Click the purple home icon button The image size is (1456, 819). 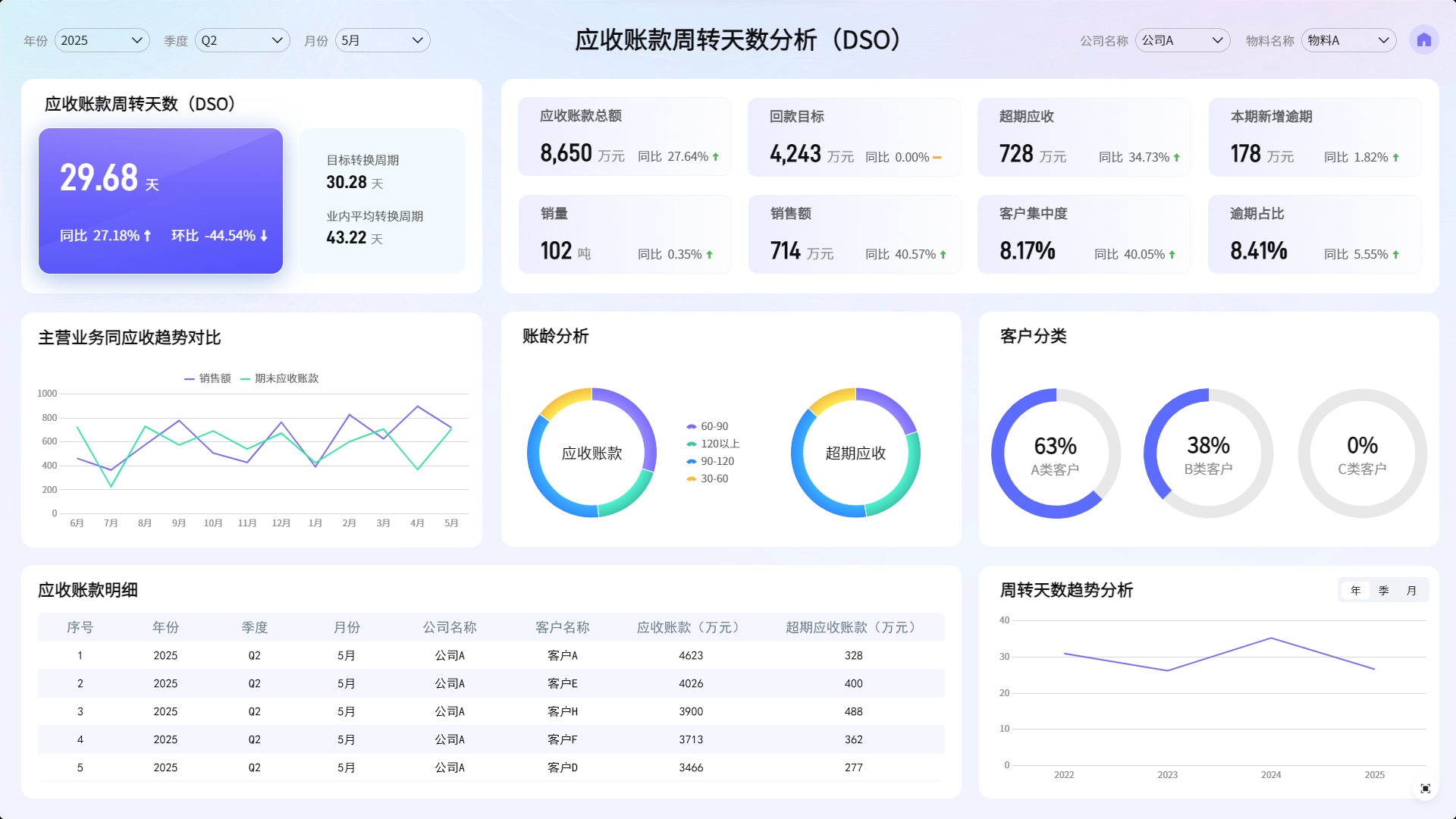click(x=1423, y=40)
